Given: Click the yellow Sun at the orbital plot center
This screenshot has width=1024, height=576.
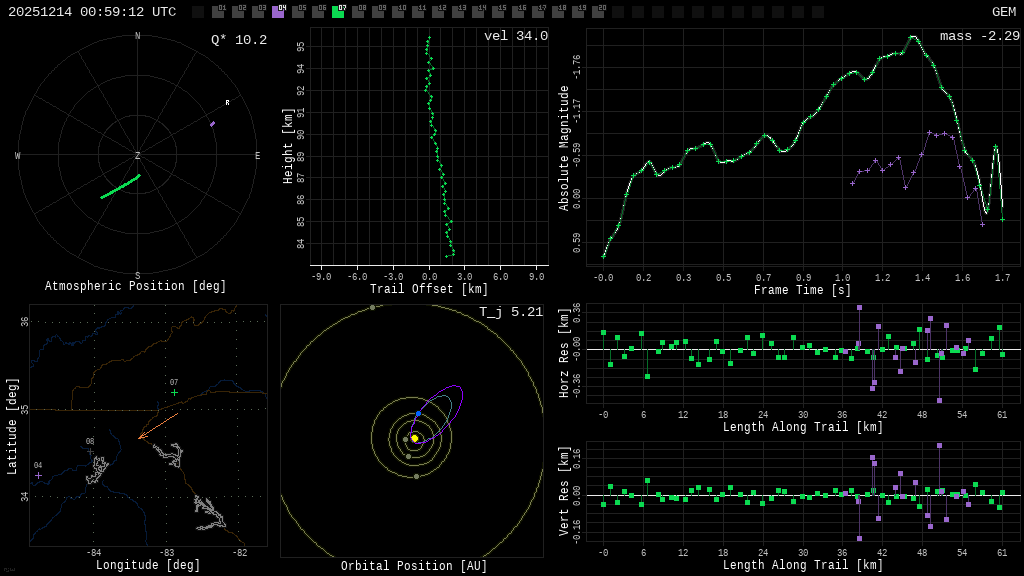Looking at the screenshot, I should [414, 438].
